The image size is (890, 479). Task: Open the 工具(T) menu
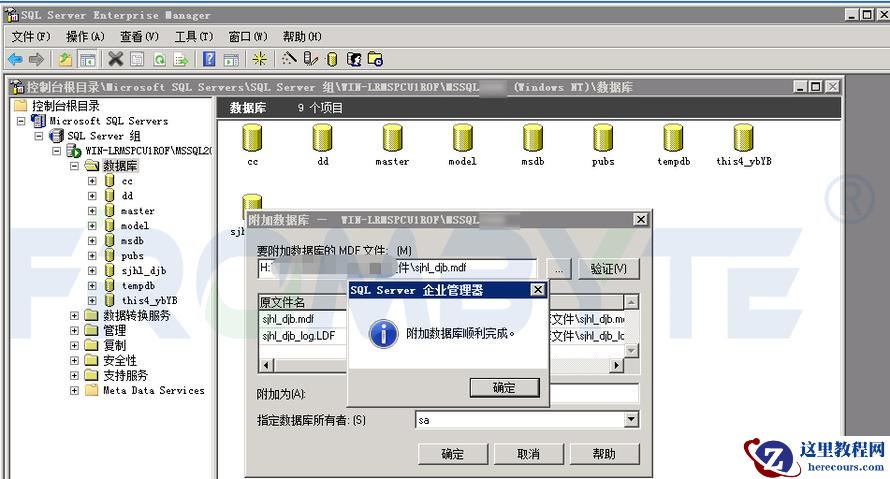194,37
